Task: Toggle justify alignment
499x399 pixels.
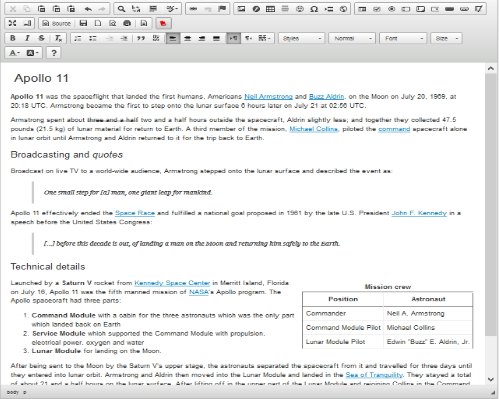Action: click(216, 38)
